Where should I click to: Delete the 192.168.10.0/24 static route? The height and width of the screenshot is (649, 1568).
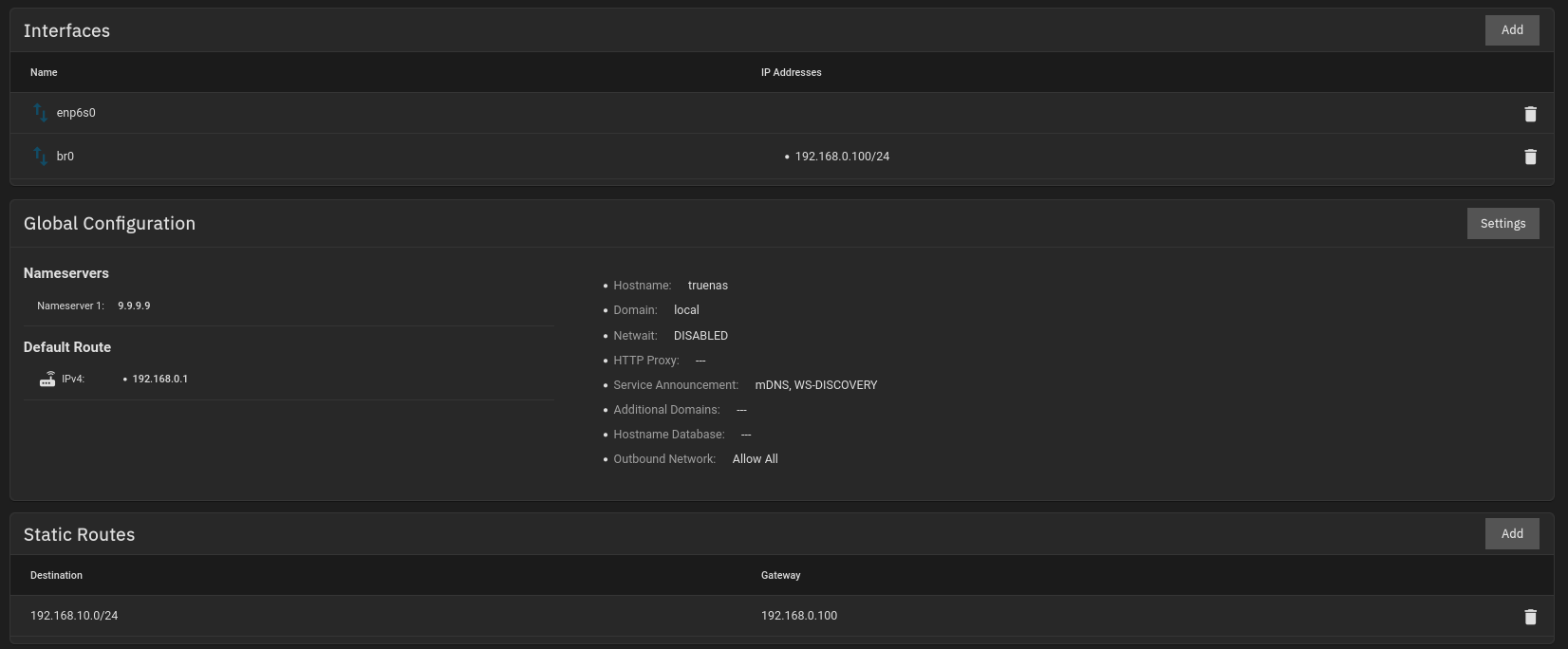point(1530,617)
